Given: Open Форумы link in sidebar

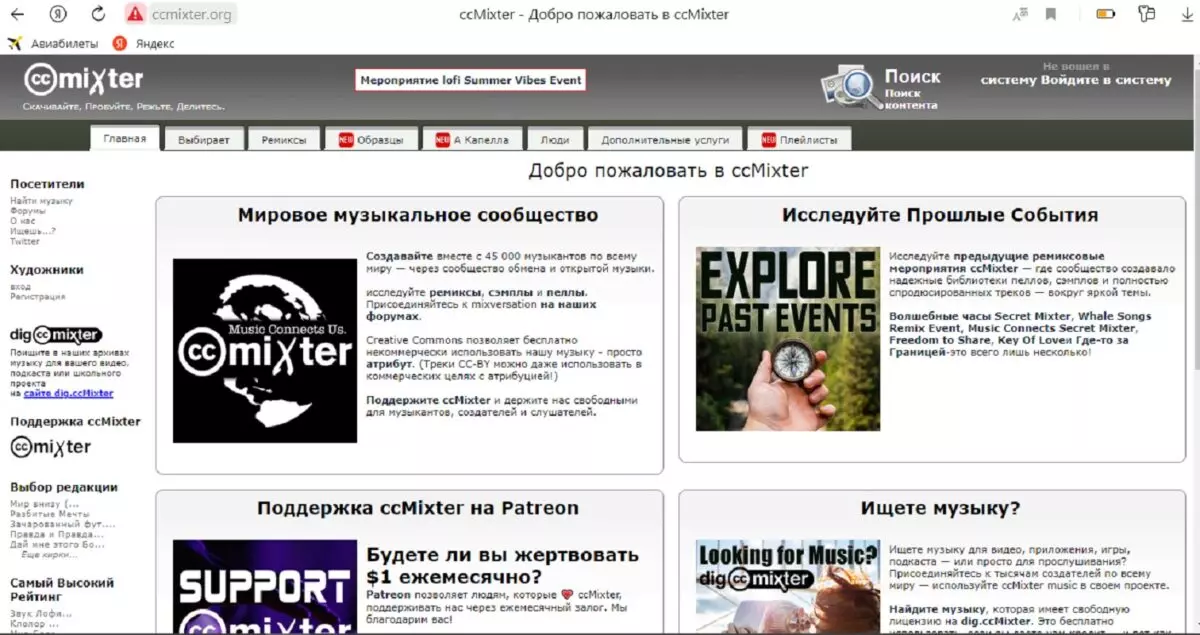Looking at the screenshot, I should (27, 211).
